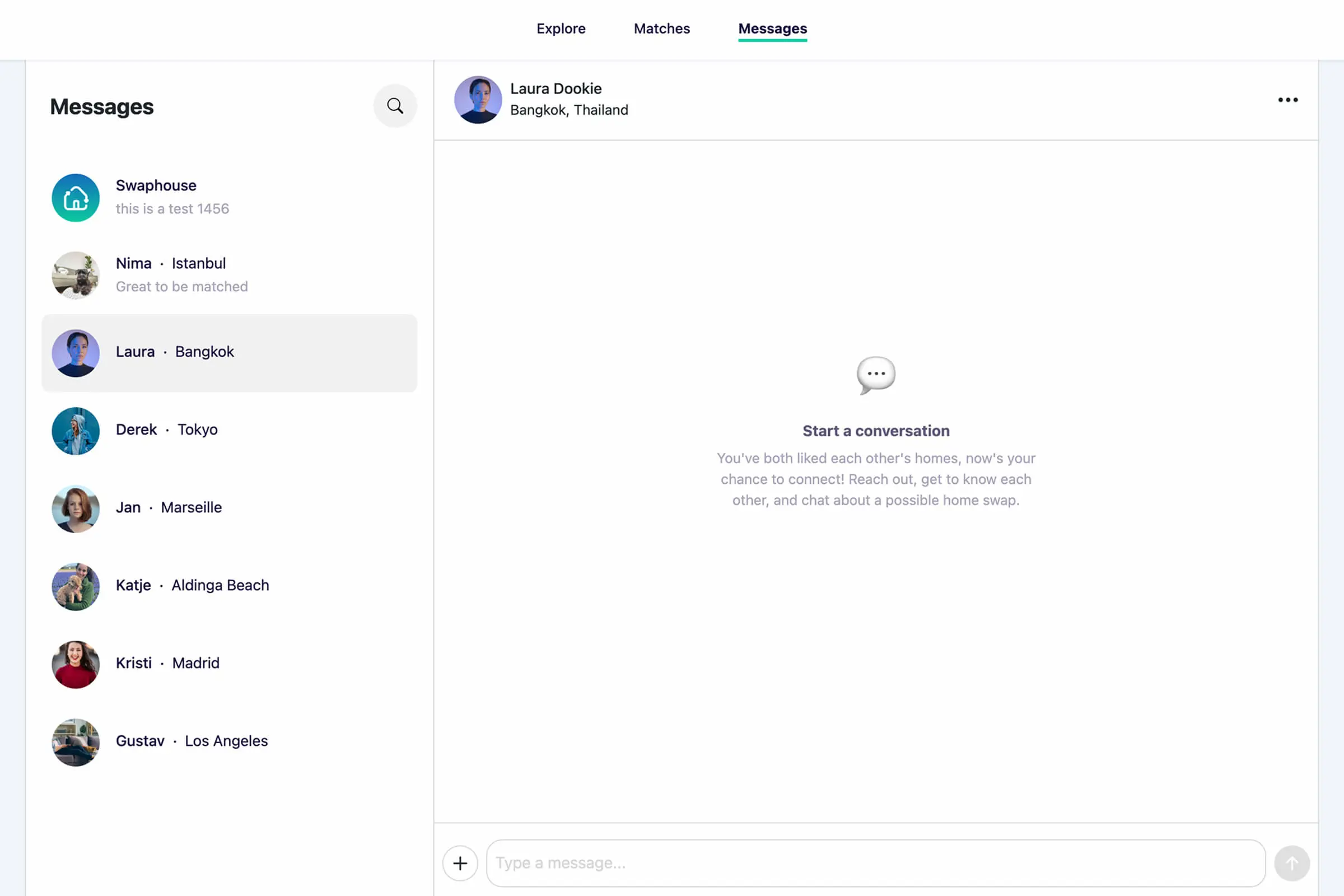This screenshot has height=896, width=1344.
Task: Open the Swaphouse test message conversation
Action: (228, 198)
